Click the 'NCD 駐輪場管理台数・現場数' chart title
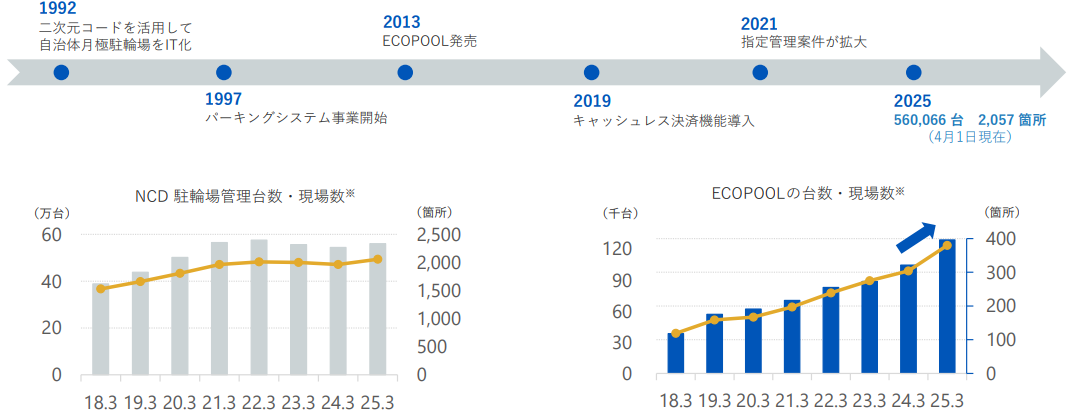 pos(244,196)
